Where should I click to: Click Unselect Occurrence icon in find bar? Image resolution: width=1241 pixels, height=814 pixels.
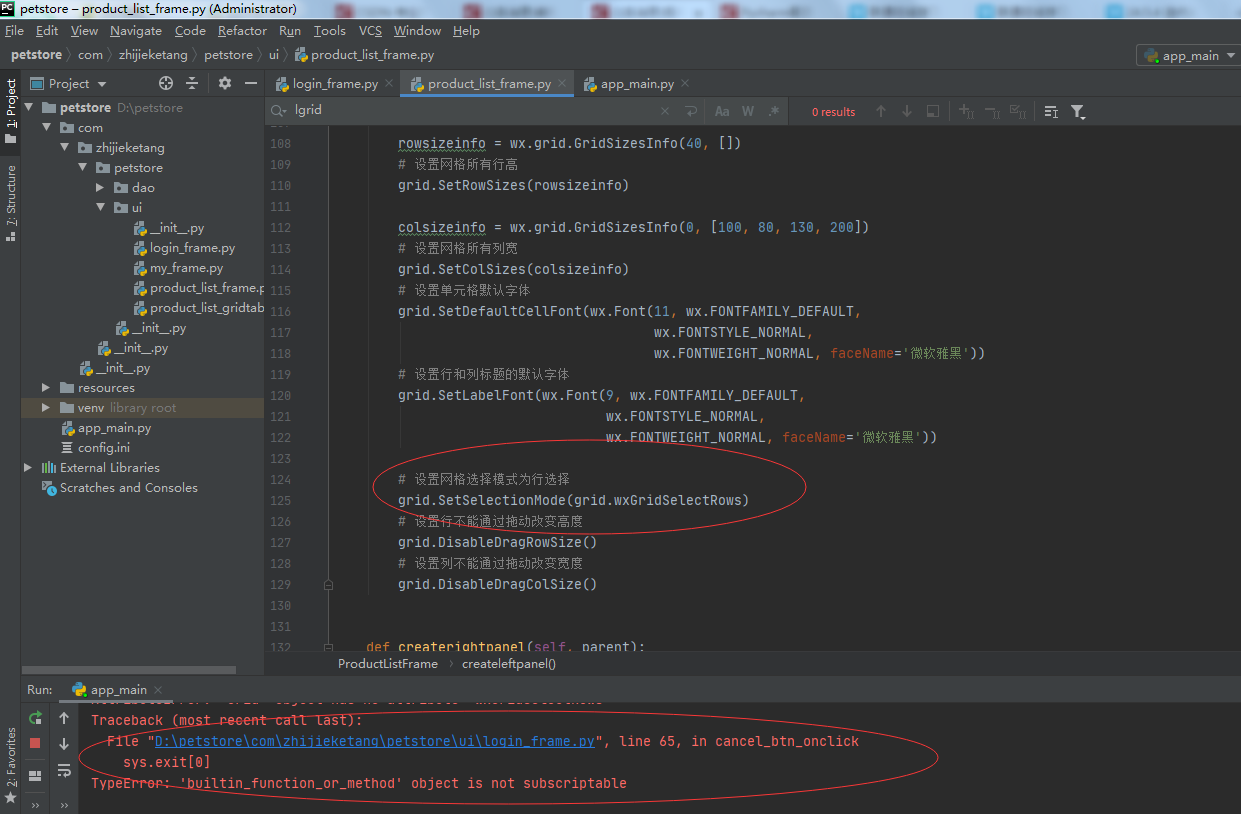[992, 111]
